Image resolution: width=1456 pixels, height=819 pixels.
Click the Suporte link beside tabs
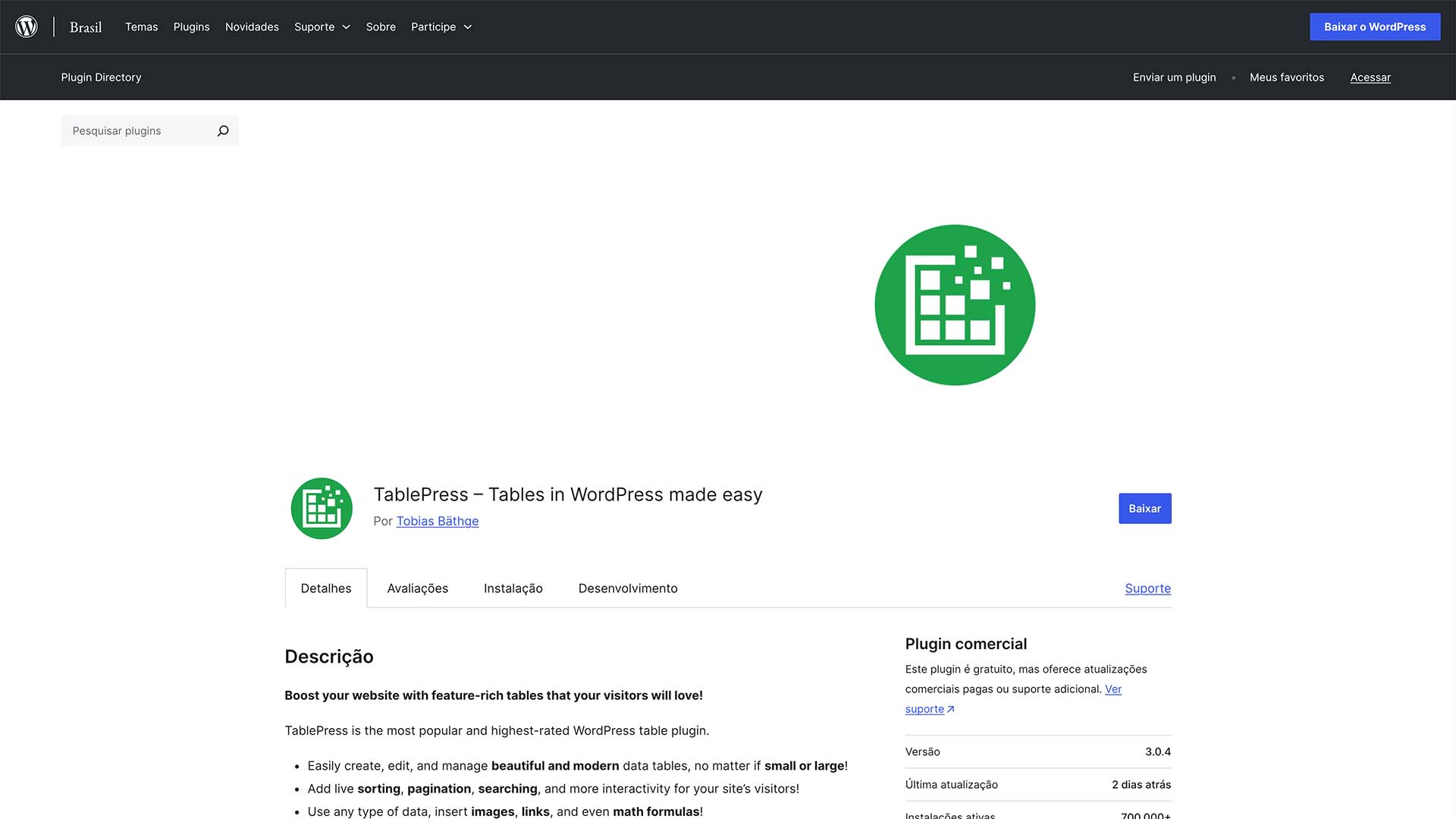(1147, 588)
